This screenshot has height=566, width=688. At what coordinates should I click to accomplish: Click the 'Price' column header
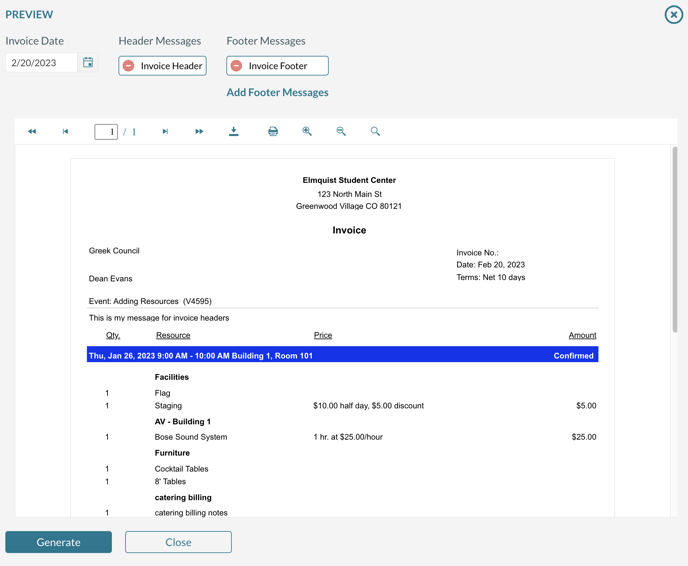(x=323, y=335)
